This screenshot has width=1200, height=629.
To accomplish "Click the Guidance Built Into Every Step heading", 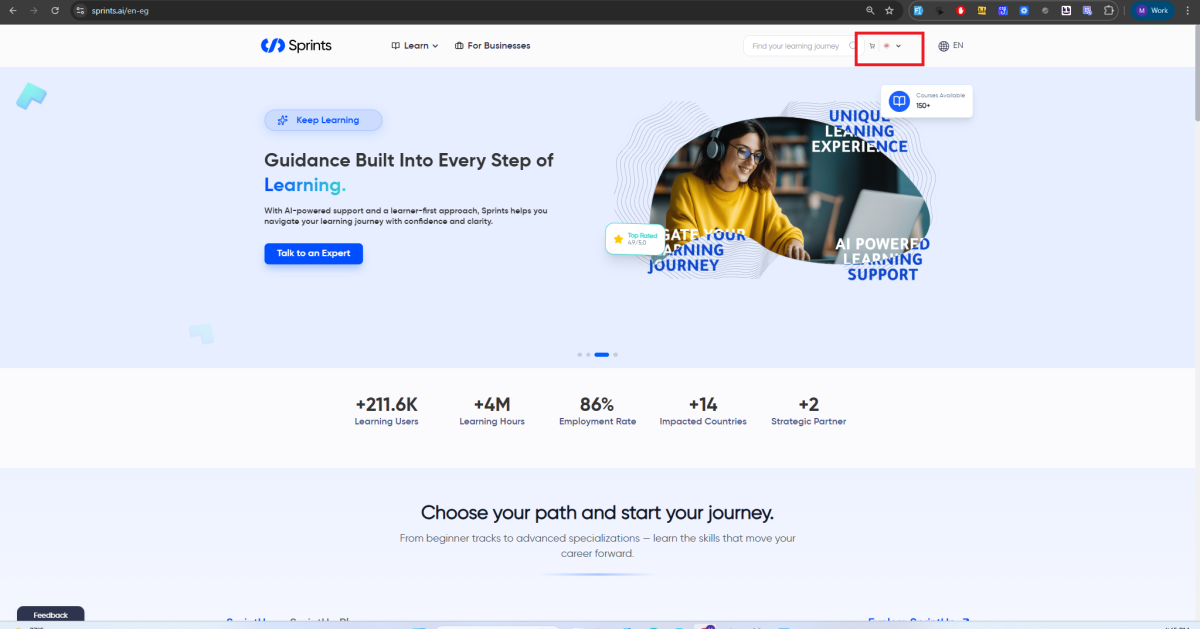I will tap(408, 172).
